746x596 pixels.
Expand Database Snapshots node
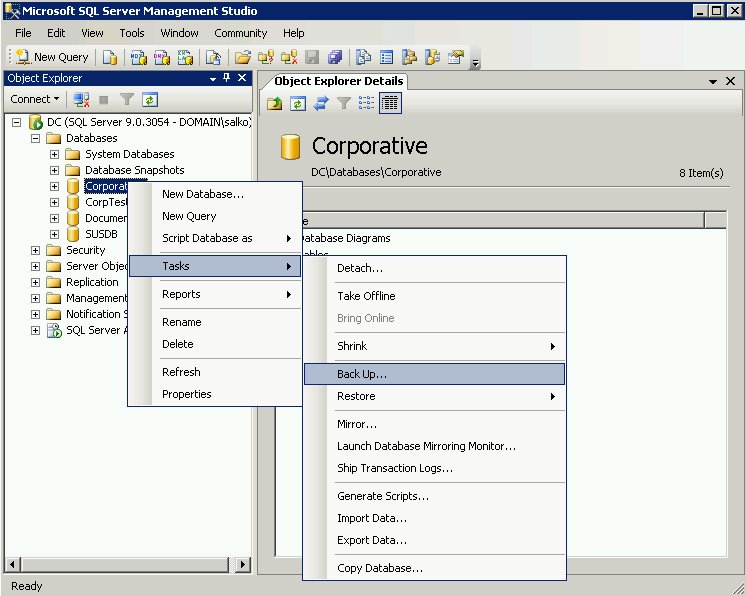pos(54,170)
